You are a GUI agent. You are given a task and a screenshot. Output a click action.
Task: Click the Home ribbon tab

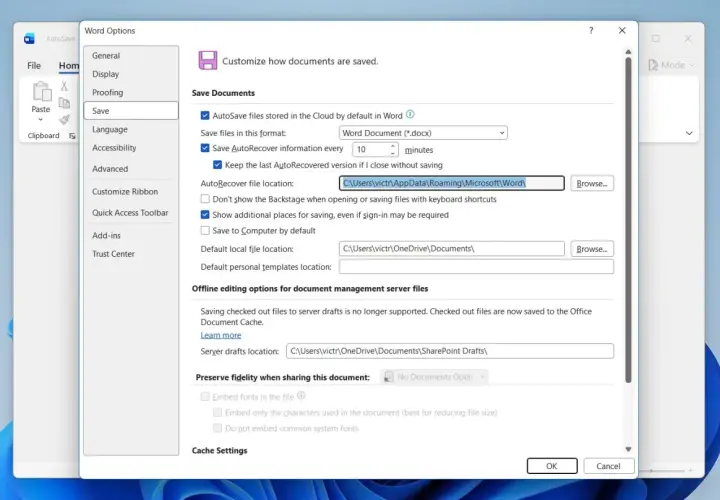click(x=68, y=66)
